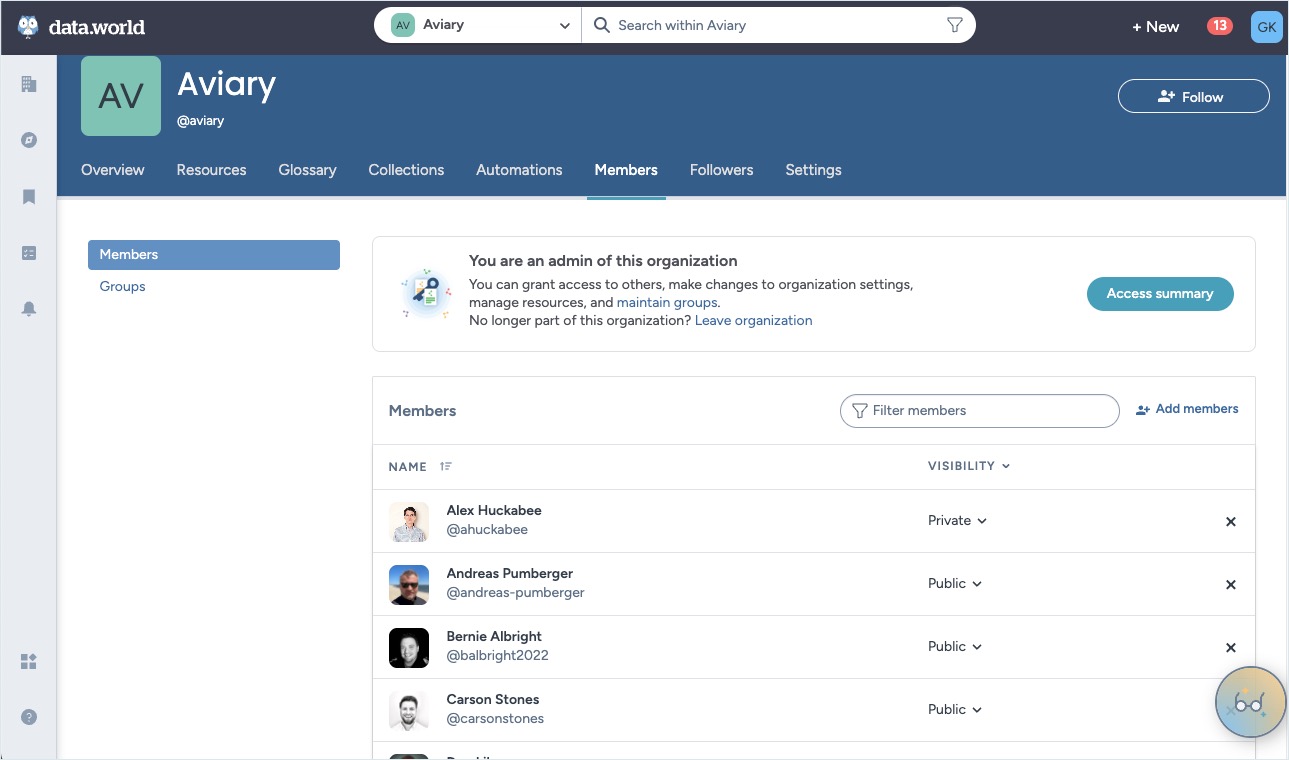This screenshot has width=1289, height=760.
Task: Click Alex Huckabee's profile photo
Action: pyautogui.click(x=409, y=521)
